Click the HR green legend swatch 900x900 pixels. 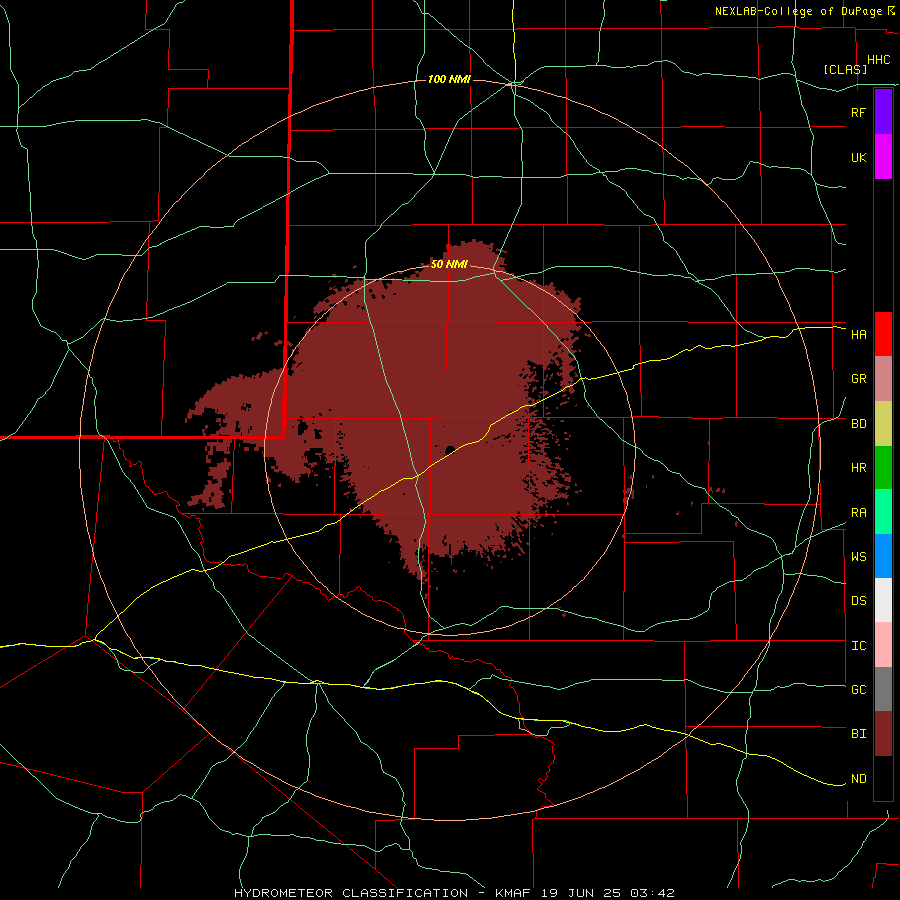click(x=883, y=468)
